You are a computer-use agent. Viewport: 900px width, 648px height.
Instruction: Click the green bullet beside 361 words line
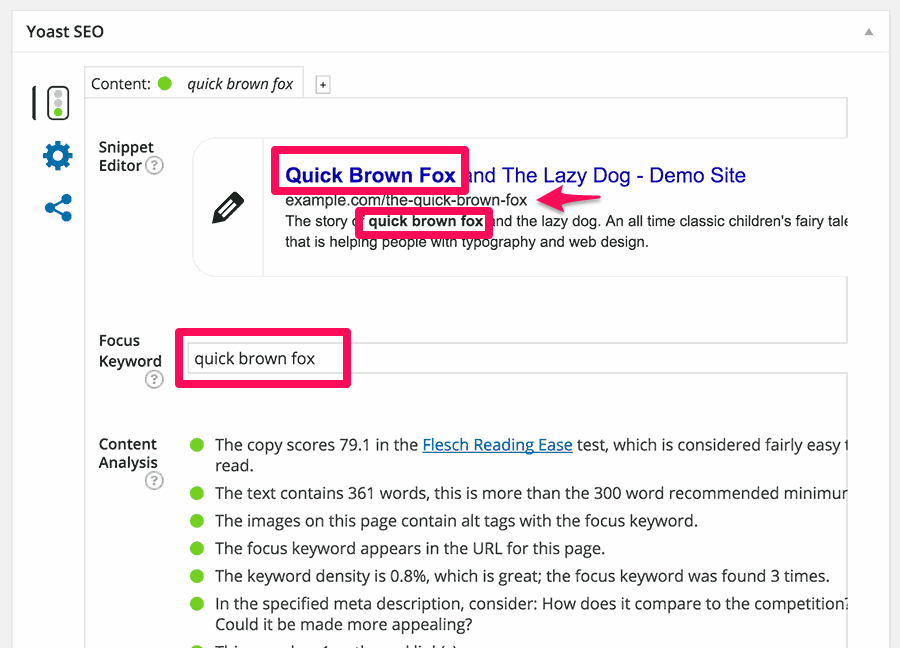[197, 493]
